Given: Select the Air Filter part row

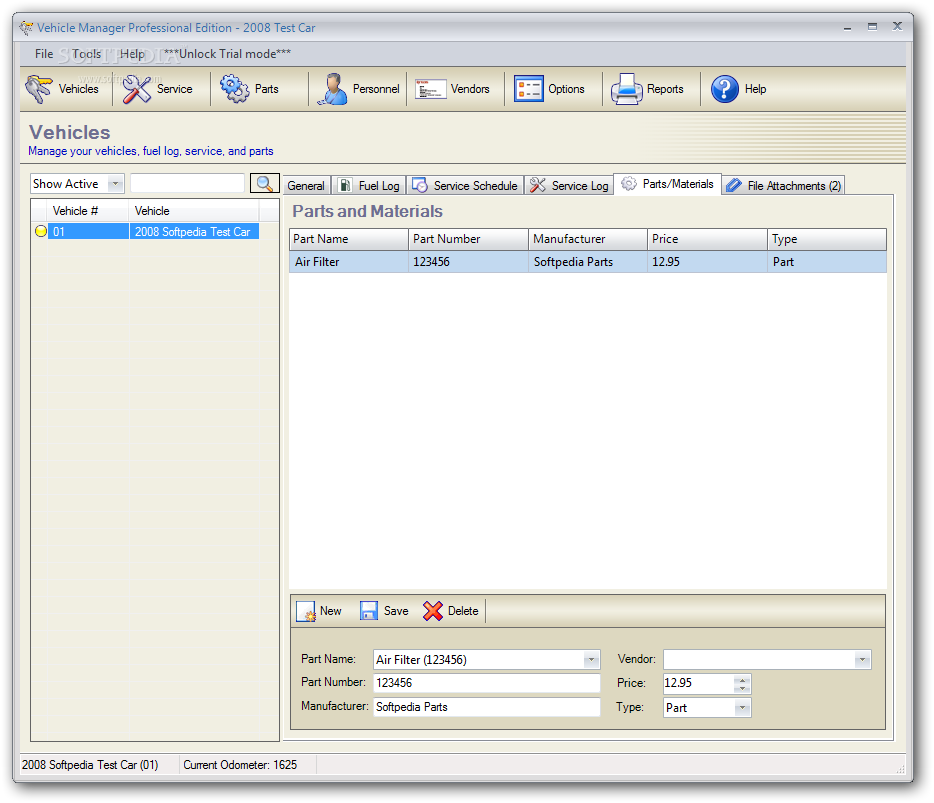Looking at the screenshot, I should 588,262.
